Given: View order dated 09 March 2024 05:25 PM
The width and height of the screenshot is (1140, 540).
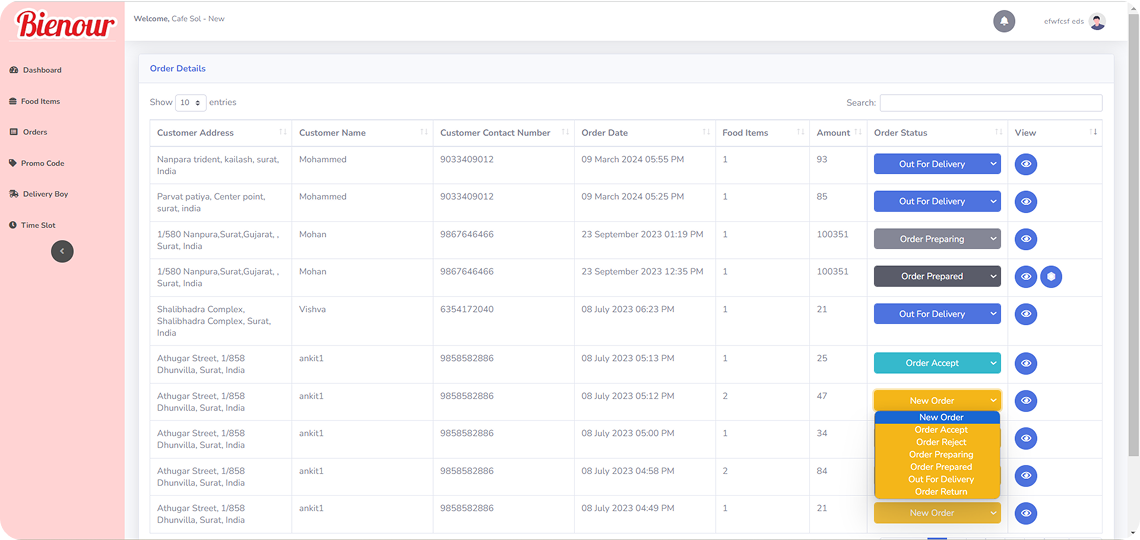Looking at the screenshot, I should [1026, 202].
